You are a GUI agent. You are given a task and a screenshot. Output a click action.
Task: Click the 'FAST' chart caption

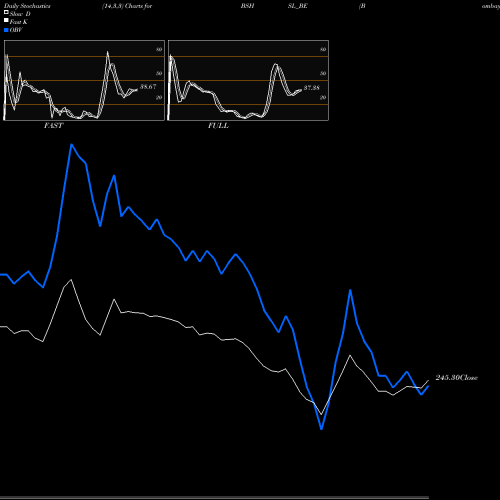pos(53,126)
